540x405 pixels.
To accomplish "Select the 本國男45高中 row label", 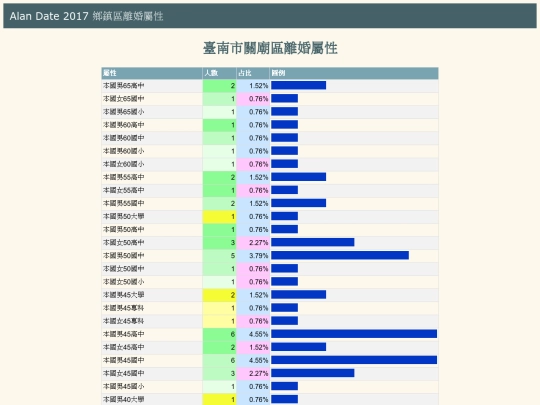I will click(x=124, y=334).
